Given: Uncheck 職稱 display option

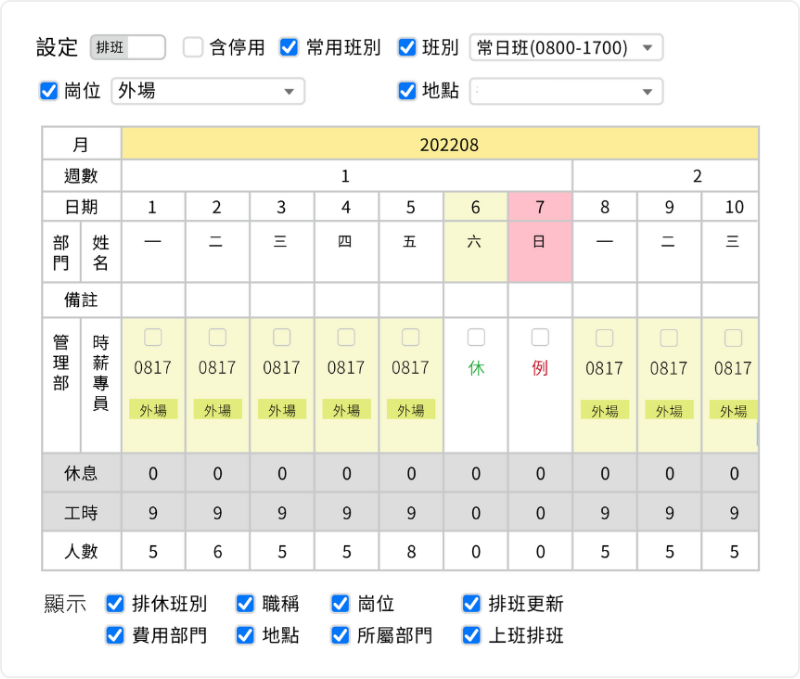Looking at the screenshot, I should [245, 603].
